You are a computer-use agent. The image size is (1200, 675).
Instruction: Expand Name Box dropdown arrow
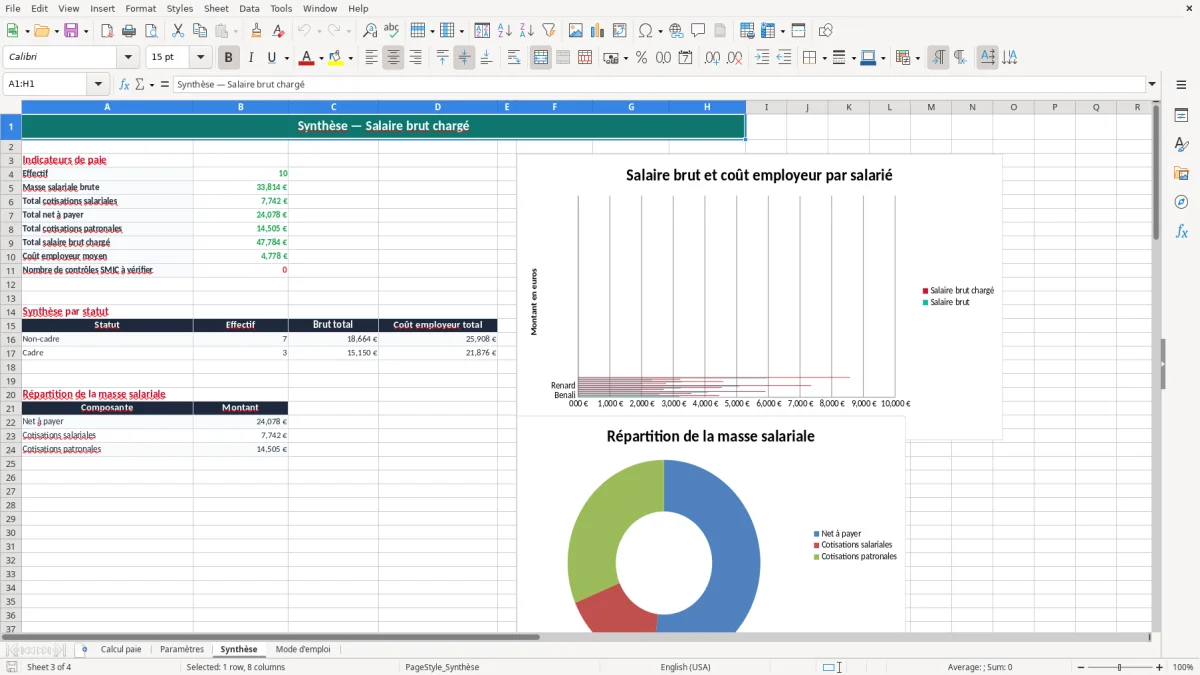(98, 84)
